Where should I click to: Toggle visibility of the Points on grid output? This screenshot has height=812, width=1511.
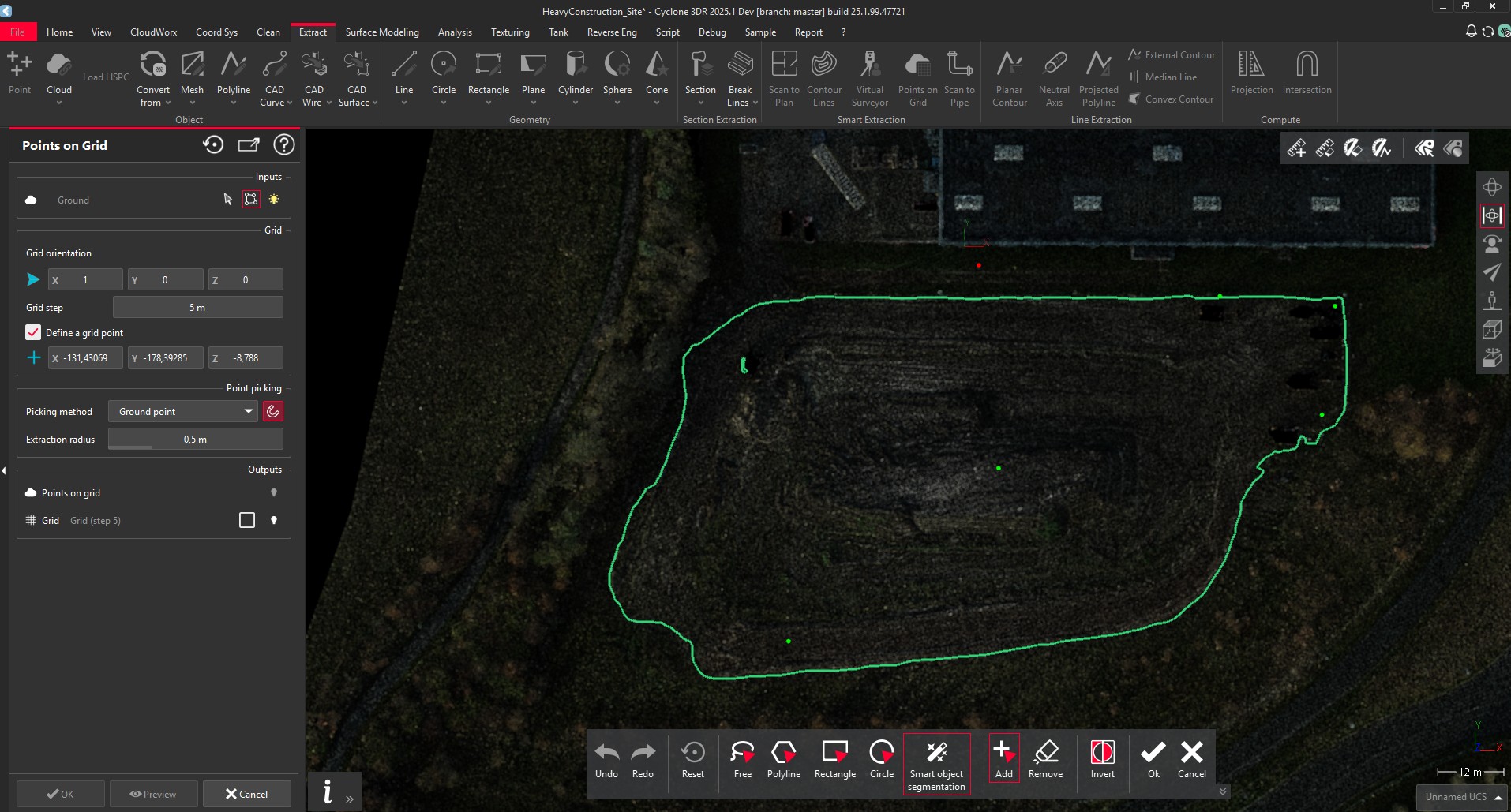click(x=273, y=492)
